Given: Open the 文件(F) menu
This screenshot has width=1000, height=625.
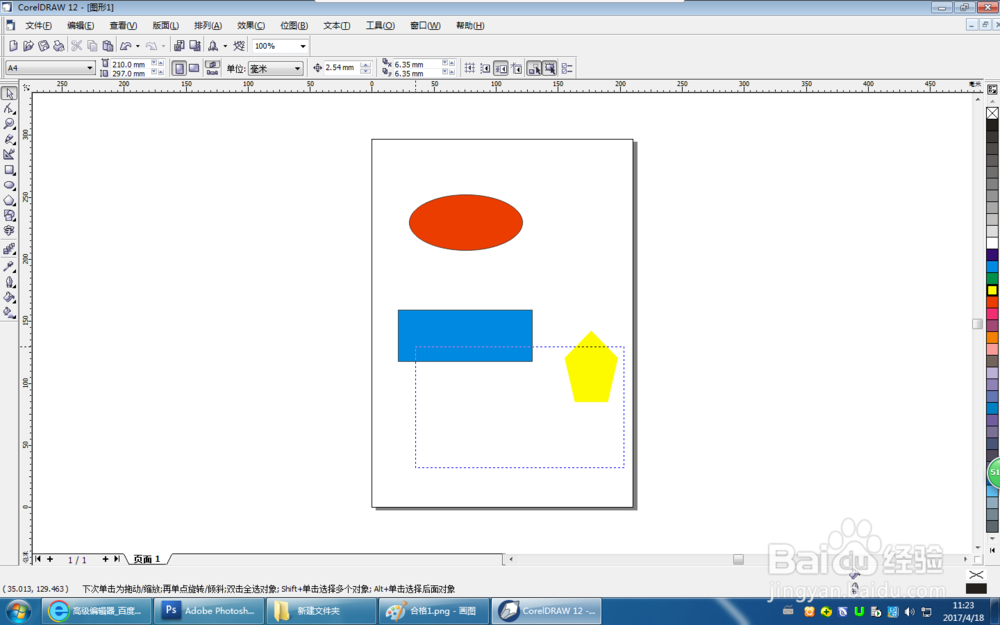Looking at the screenshot, I should pos(38,26).
